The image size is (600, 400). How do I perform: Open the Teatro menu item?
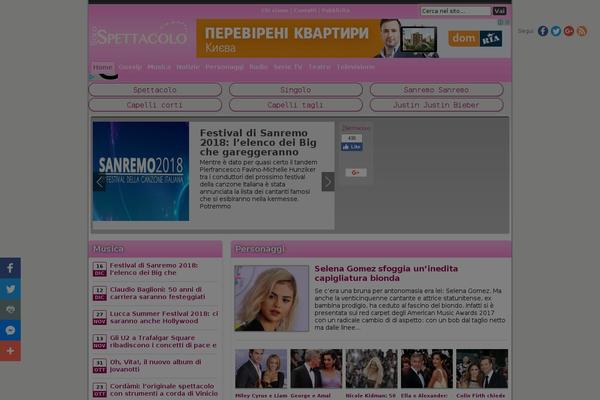coord(319,67)
